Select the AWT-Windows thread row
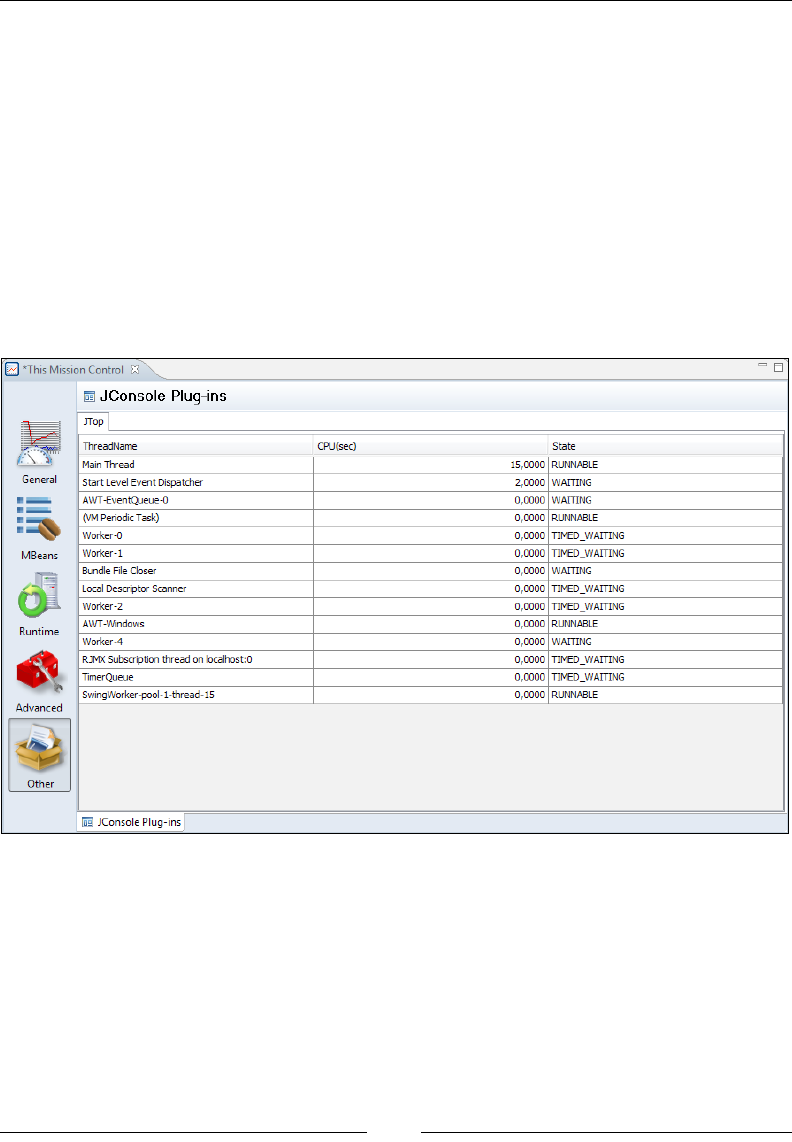 click(431, 624)
